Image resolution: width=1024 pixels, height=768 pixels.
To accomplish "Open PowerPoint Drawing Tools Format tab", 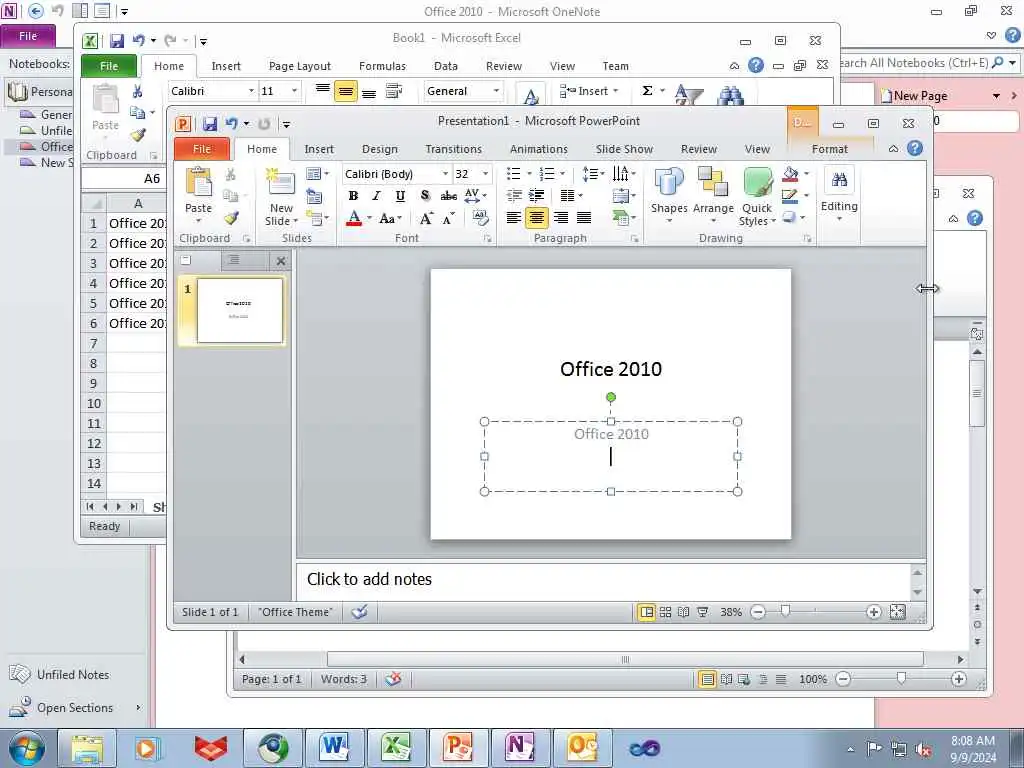I will pos(830,149).
